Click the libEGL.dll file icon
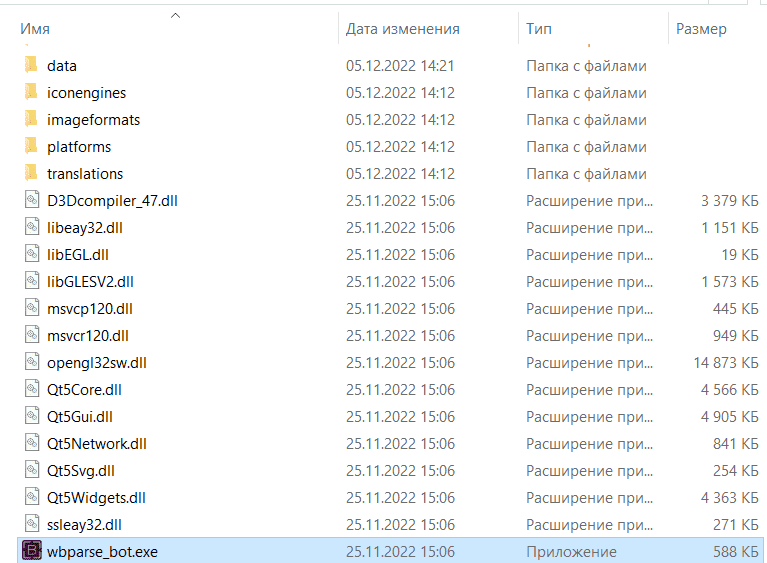Viewport: 767px width, 563px height. point(32,254)
